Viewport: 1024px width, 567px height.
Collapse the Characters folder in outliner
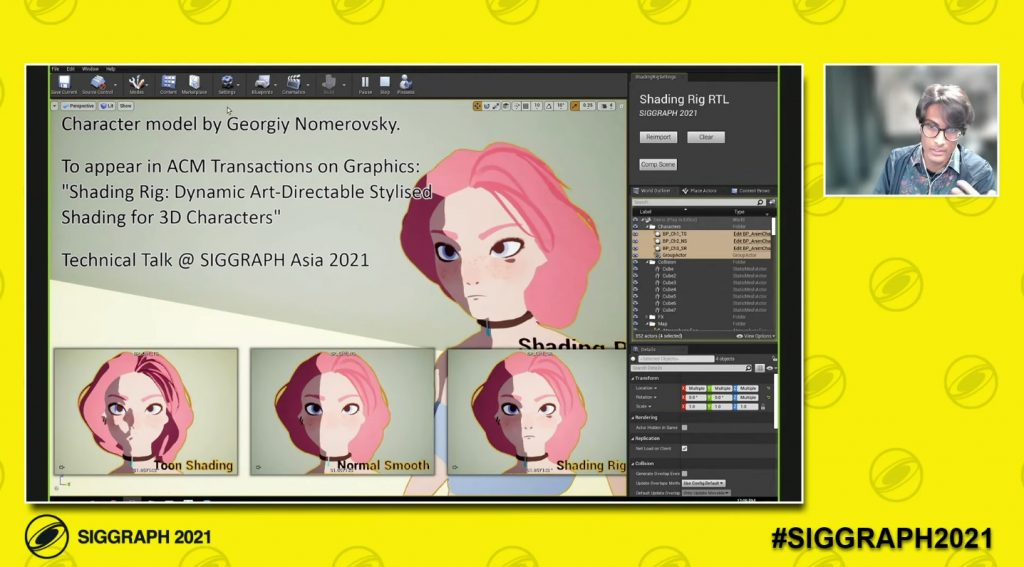coord(647,227)
